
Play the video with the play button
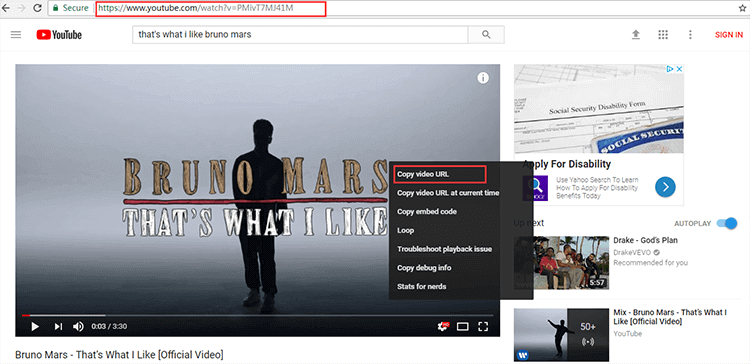[x=35, y=326]
